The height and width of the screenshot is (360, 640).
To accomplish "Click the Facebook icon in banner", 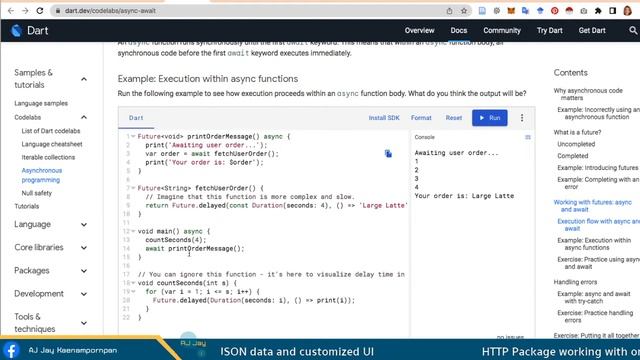I will click(11, 350).
